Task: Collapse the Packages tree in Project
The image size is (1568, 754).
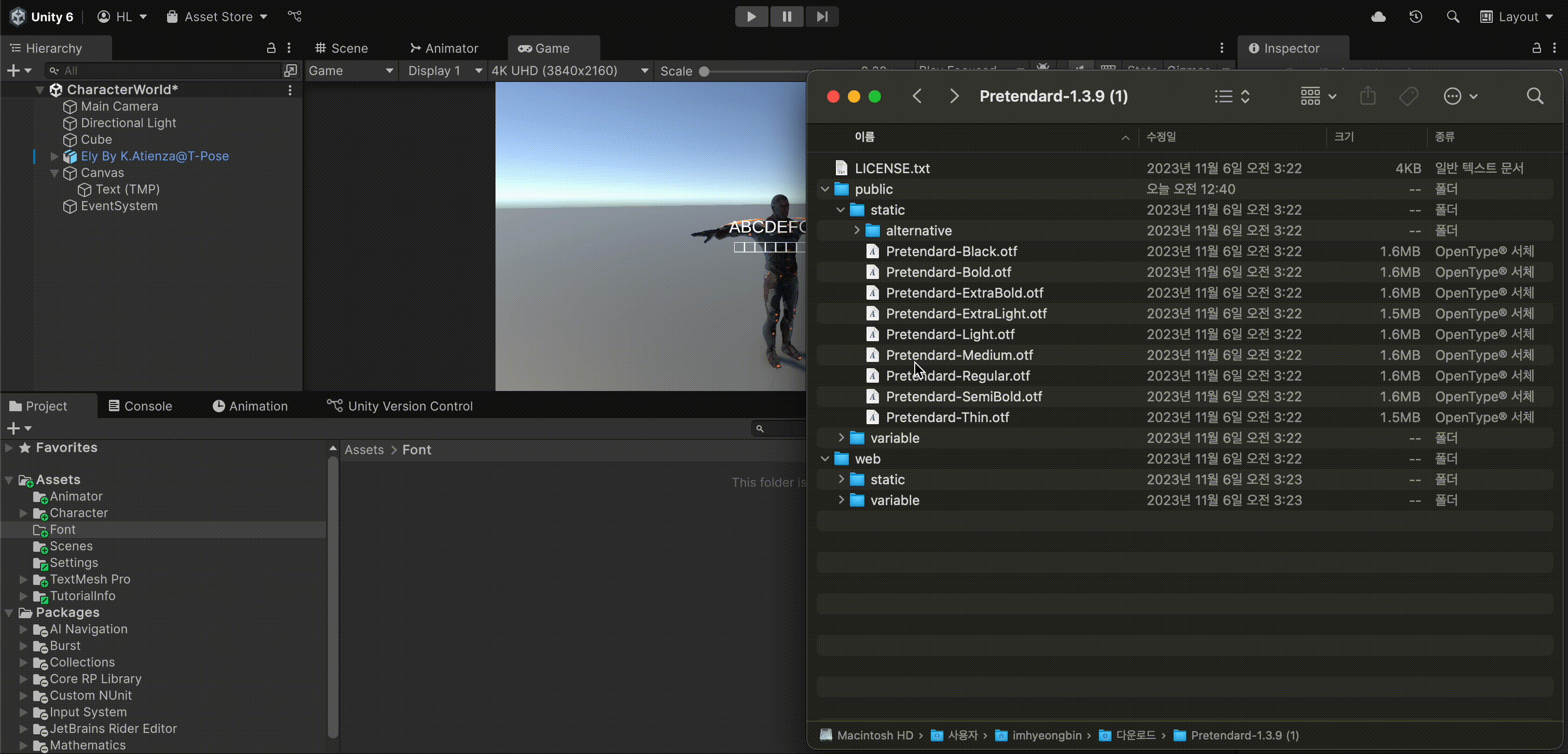Action: [9, 613]
